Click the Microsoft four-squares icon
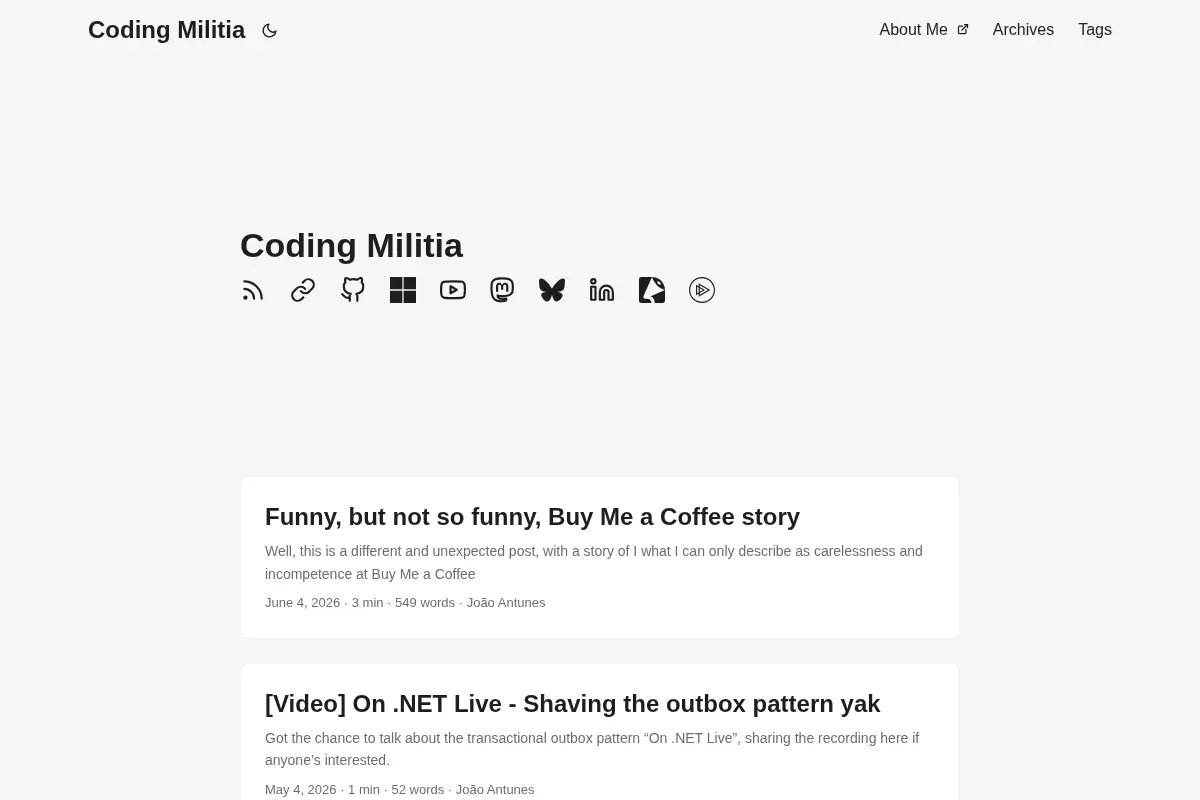Image resolution: width=1200 pixels, height=800 pixels. click(x=403, y=290)
